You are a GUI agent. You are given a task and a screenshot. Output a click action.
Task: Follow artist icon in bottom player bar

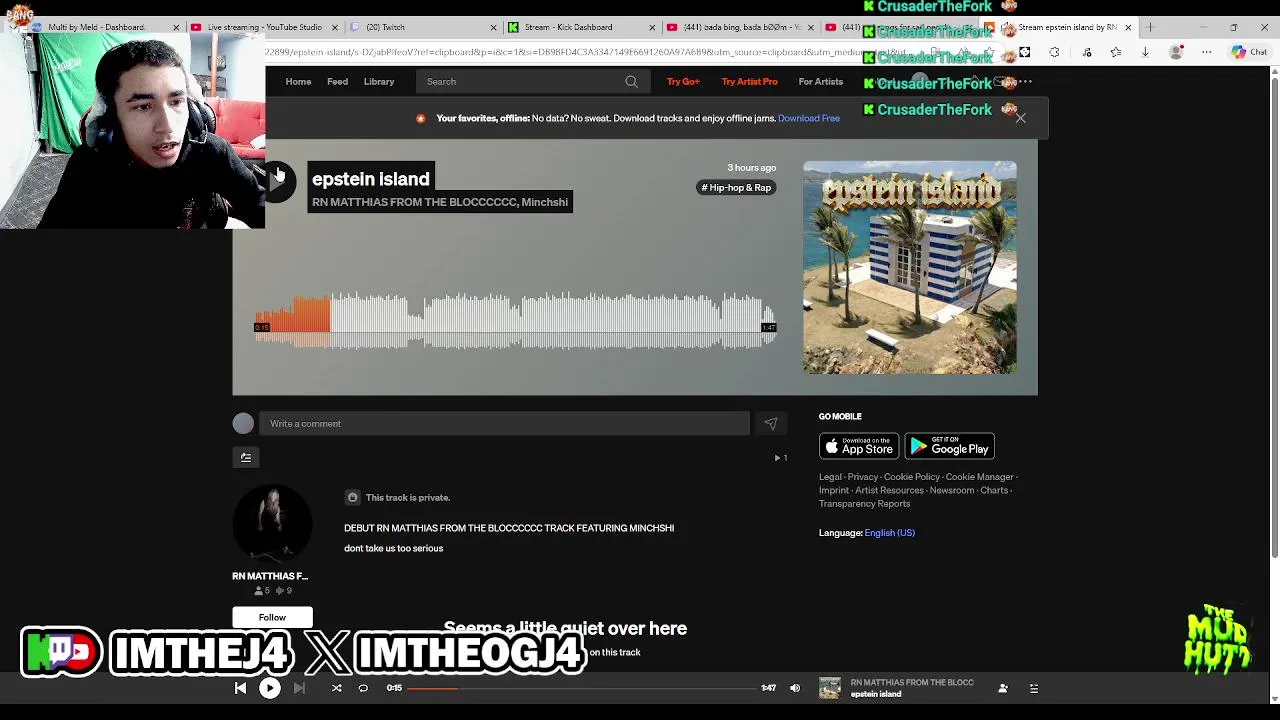tap(1003, 688)
